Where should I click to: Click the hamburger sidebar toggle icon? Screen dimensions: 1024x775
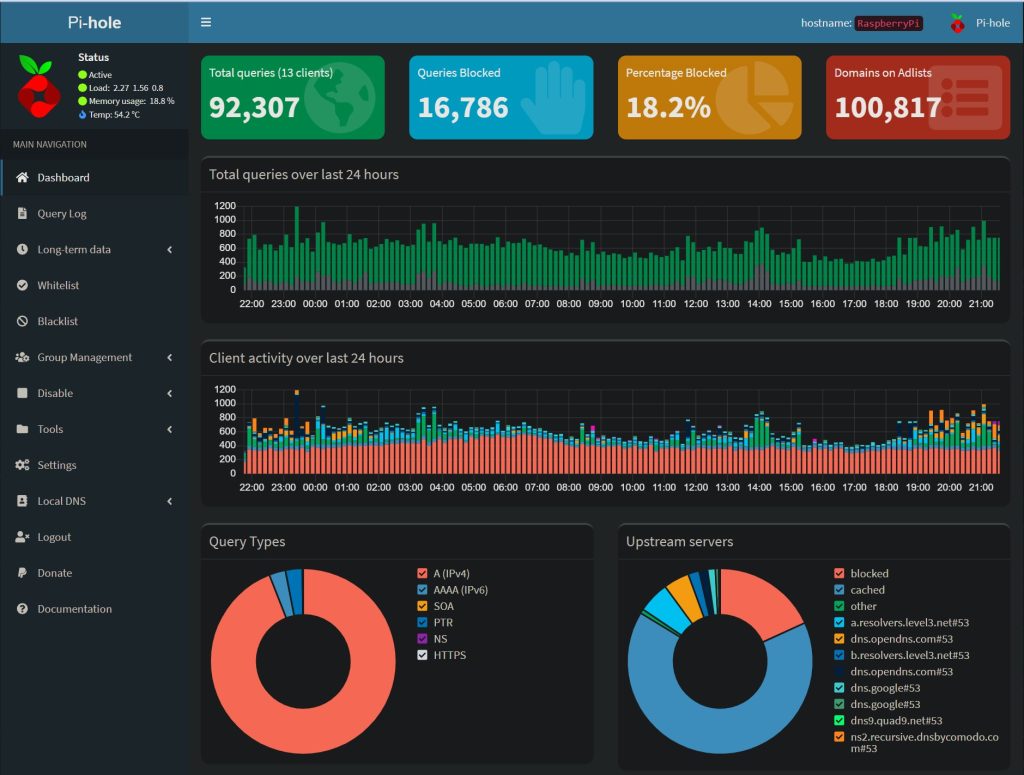pyautogui.click(x=206, y=22)
